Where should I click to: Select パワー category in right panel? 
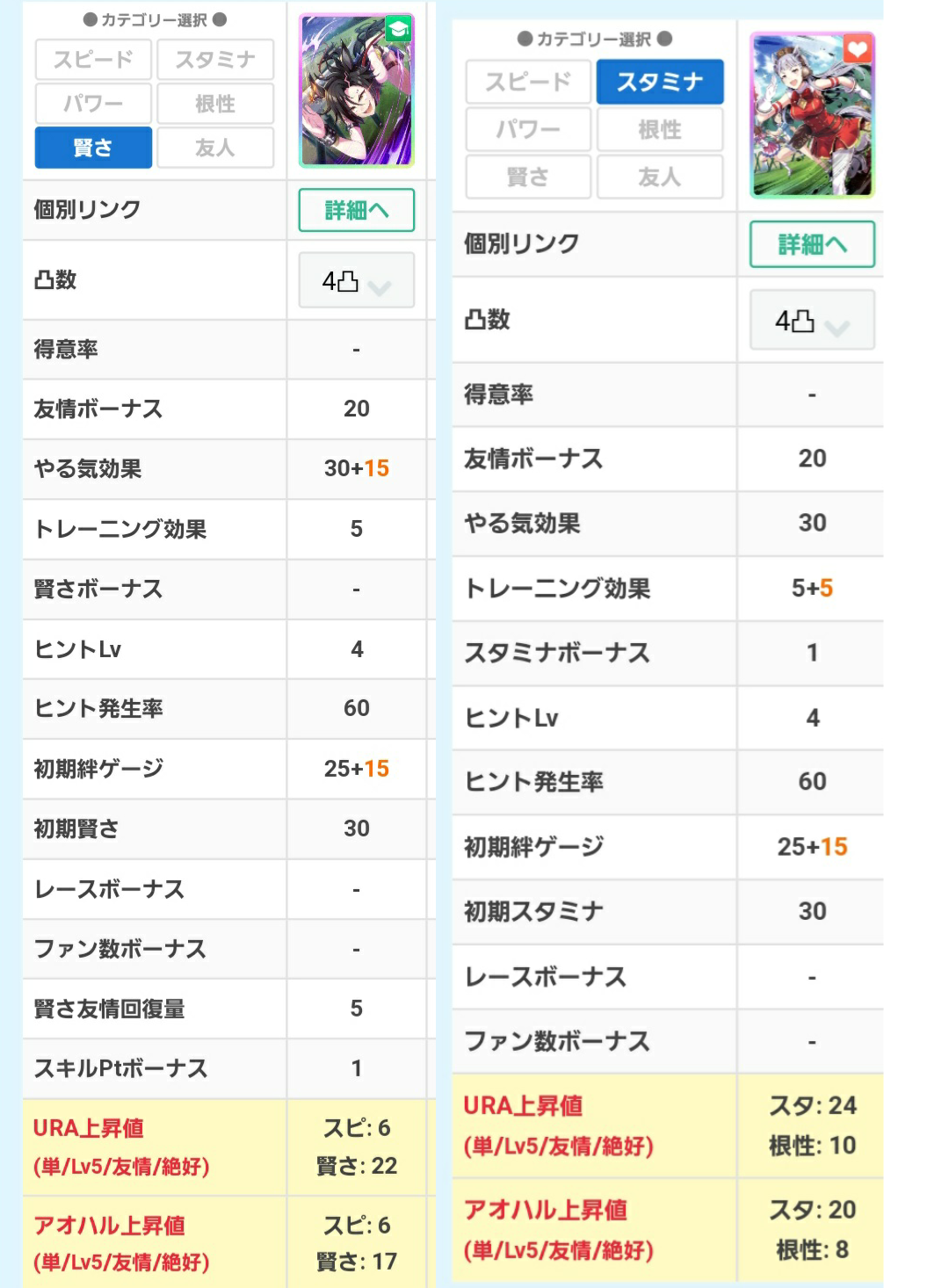coord(528,130)
